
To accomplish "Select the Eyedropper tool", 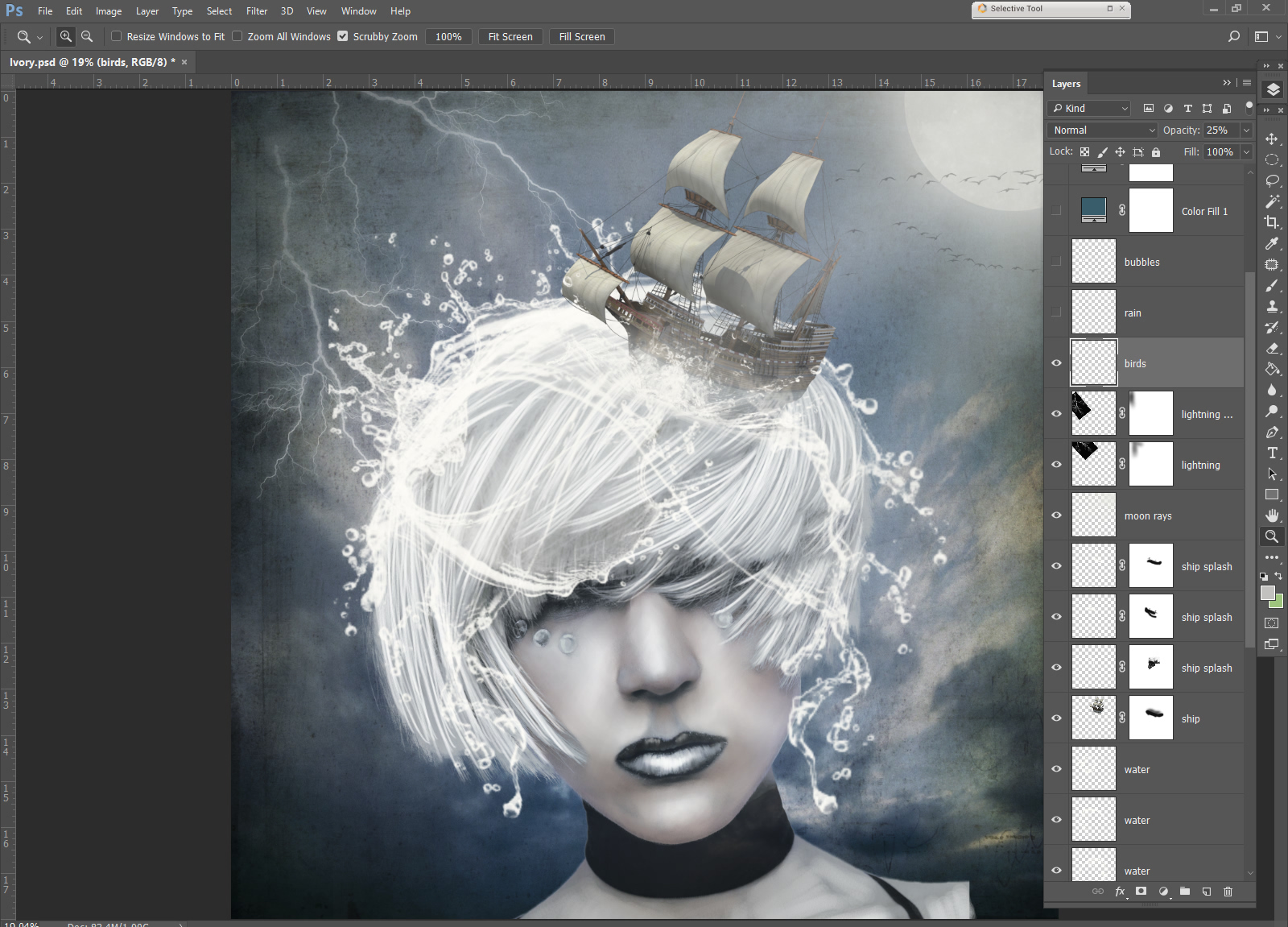I will tap(1272, 243).
